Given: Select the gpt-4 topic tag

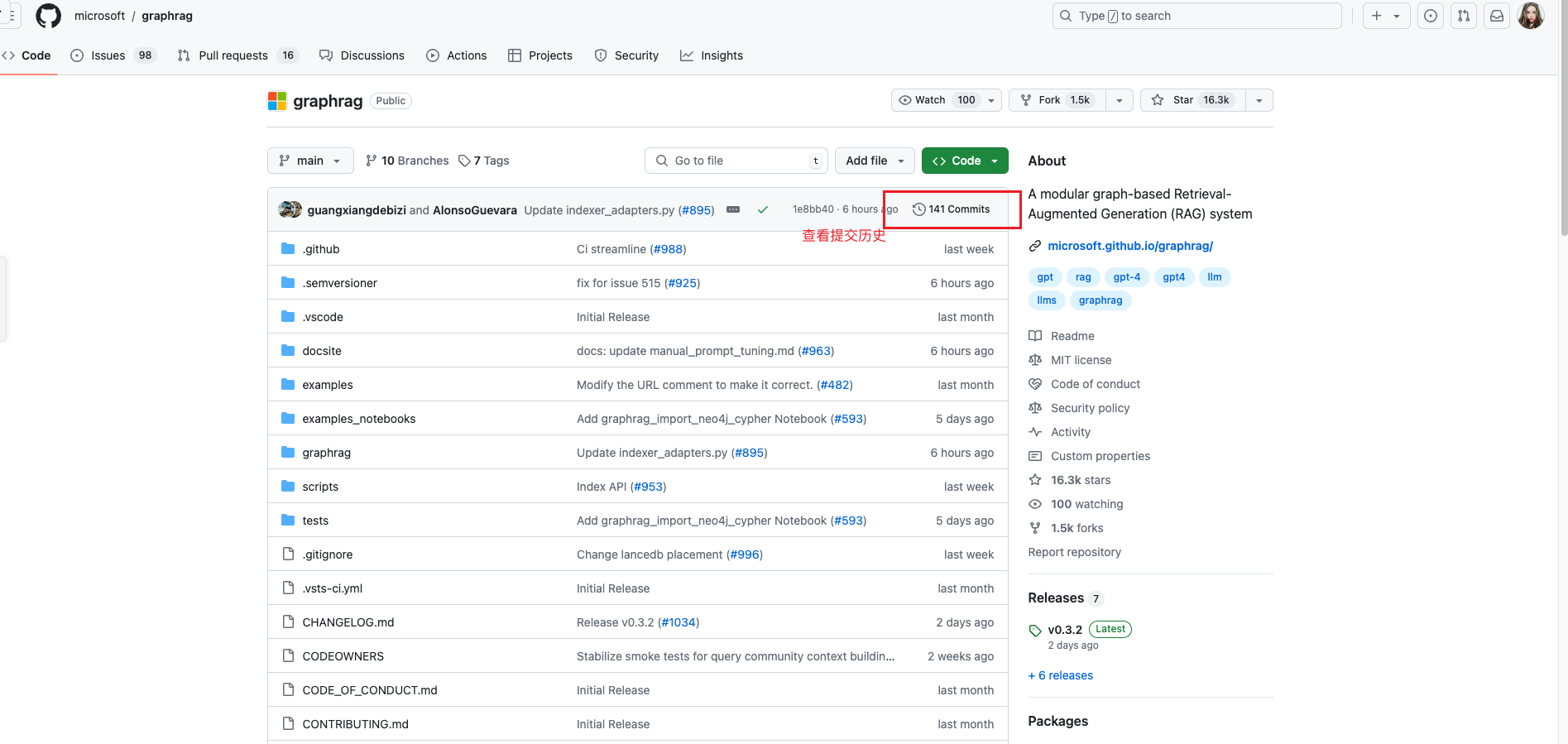Looking at the screenshot, I should [x=1127, y=277].
